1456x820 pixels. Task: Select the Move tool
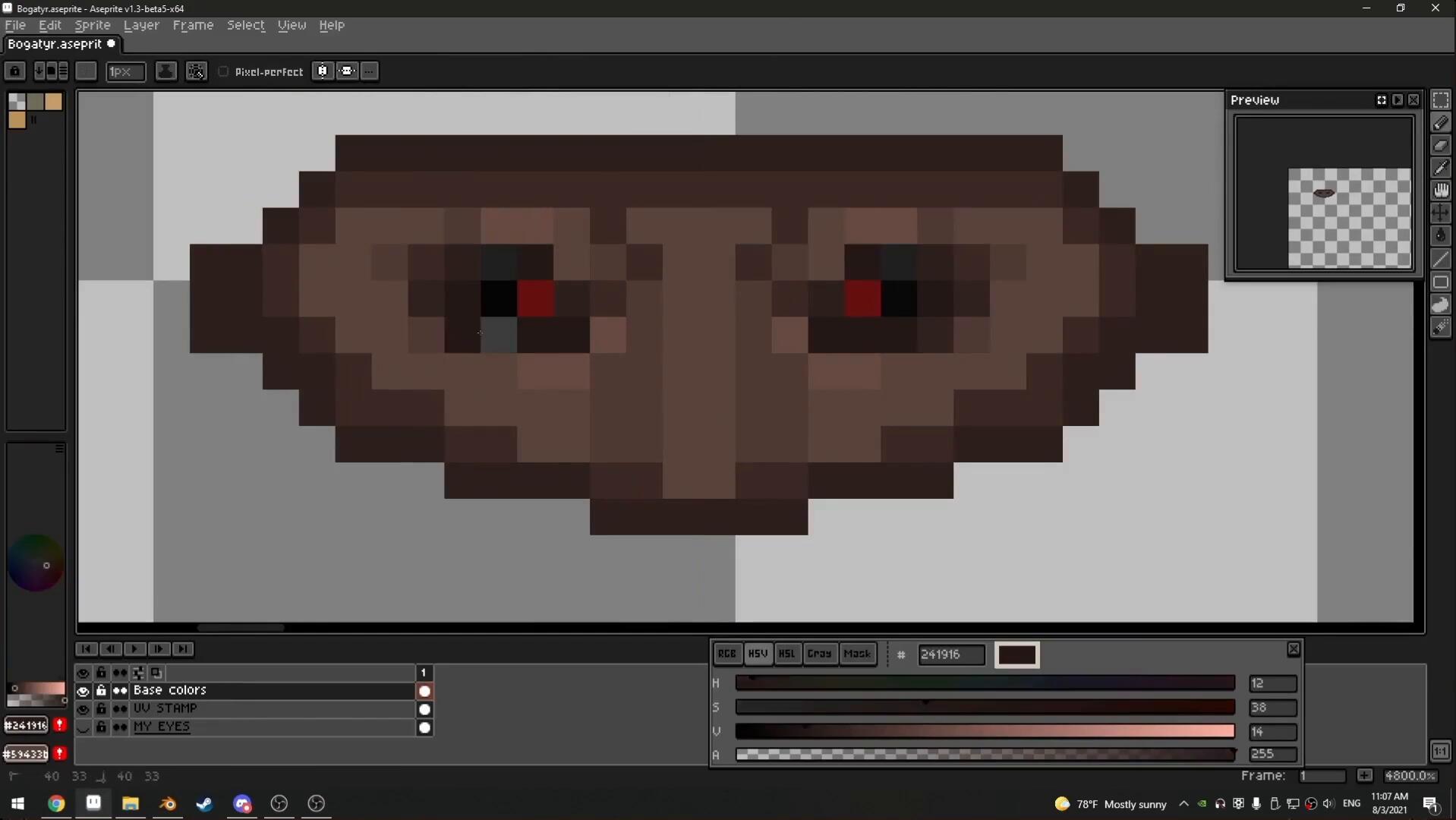pos(1440,213)
